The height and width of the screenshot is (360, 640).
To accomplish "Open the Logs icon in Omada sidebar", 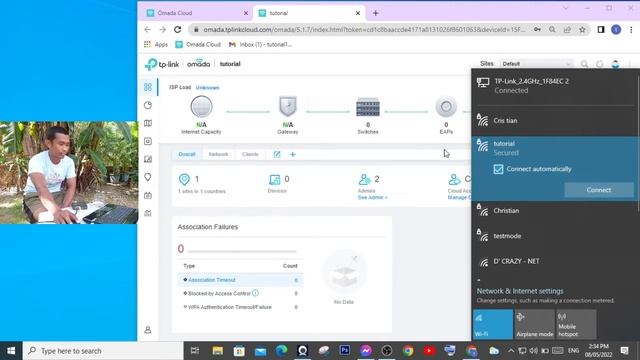I will pyautogui.click(x=148, y=196).
